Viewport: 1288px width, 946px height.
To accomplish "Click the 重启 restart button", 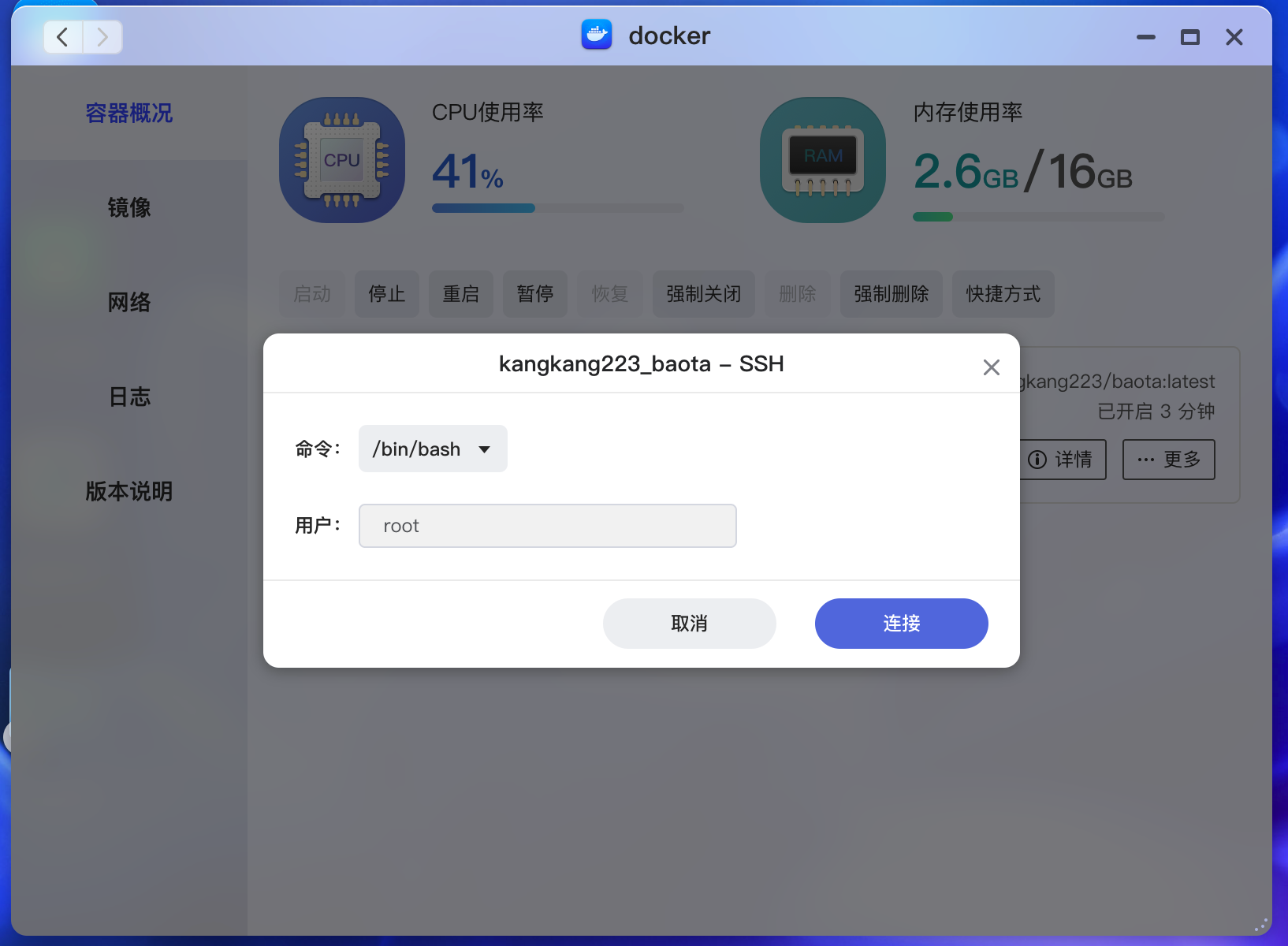I will (x=461, y=294).
